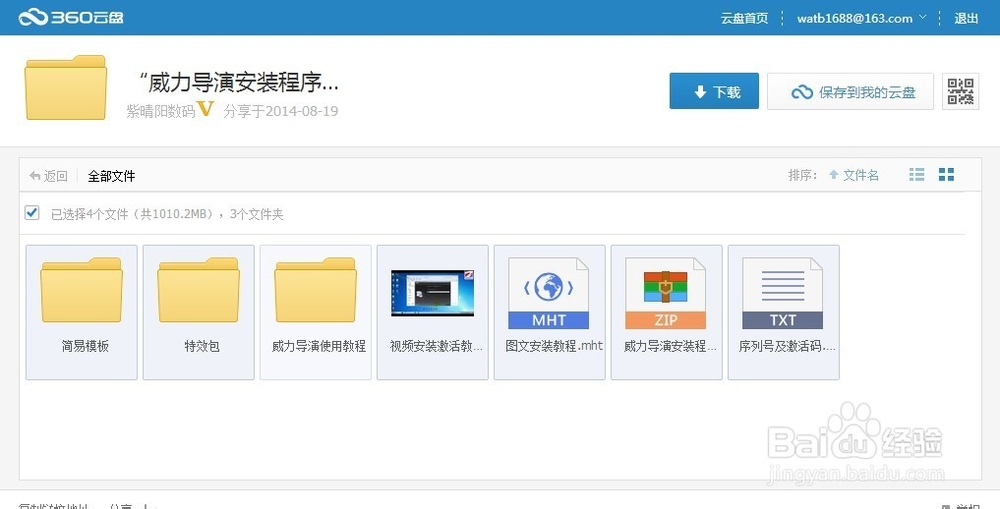
Task: Click the 简易模板 folder name
Action: [x=85, y=346]
